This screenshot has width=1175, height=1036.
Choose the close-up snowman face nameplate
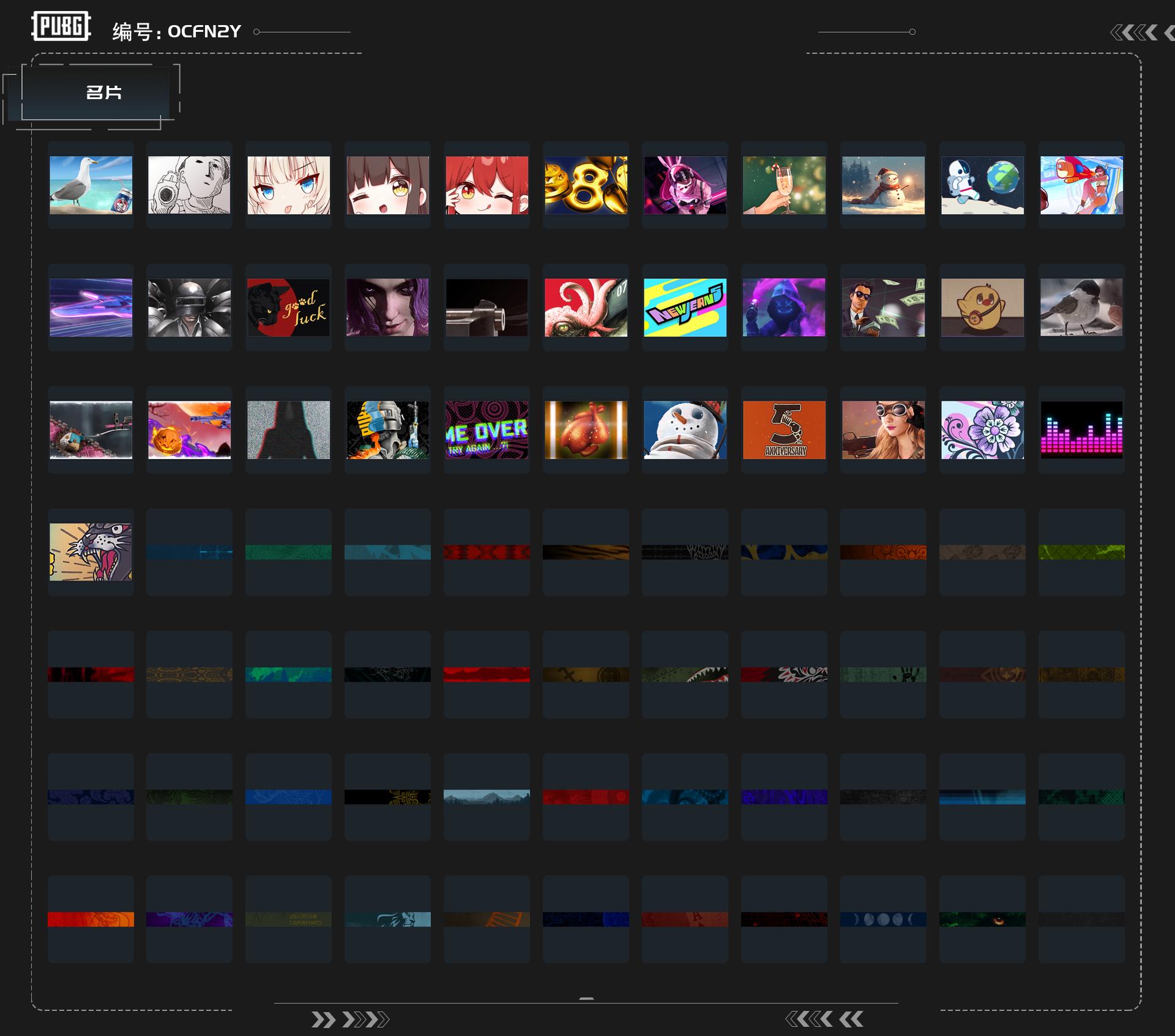(x=685, y=430)
